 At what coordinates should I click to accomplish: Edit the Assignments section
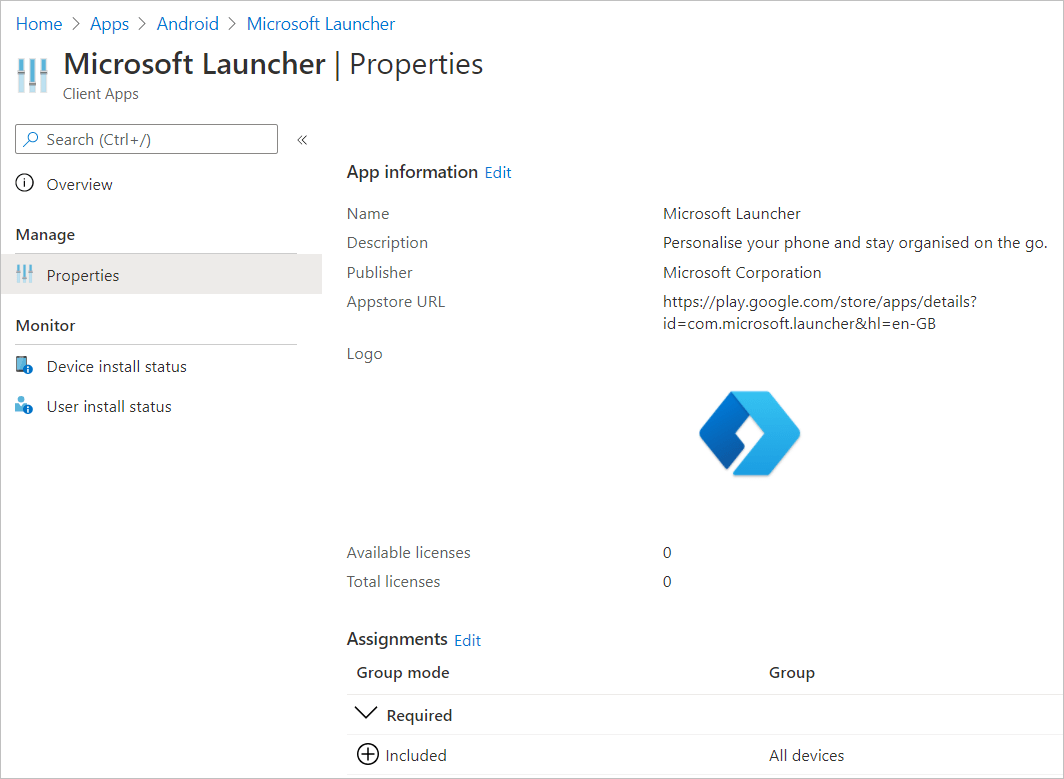468,641
